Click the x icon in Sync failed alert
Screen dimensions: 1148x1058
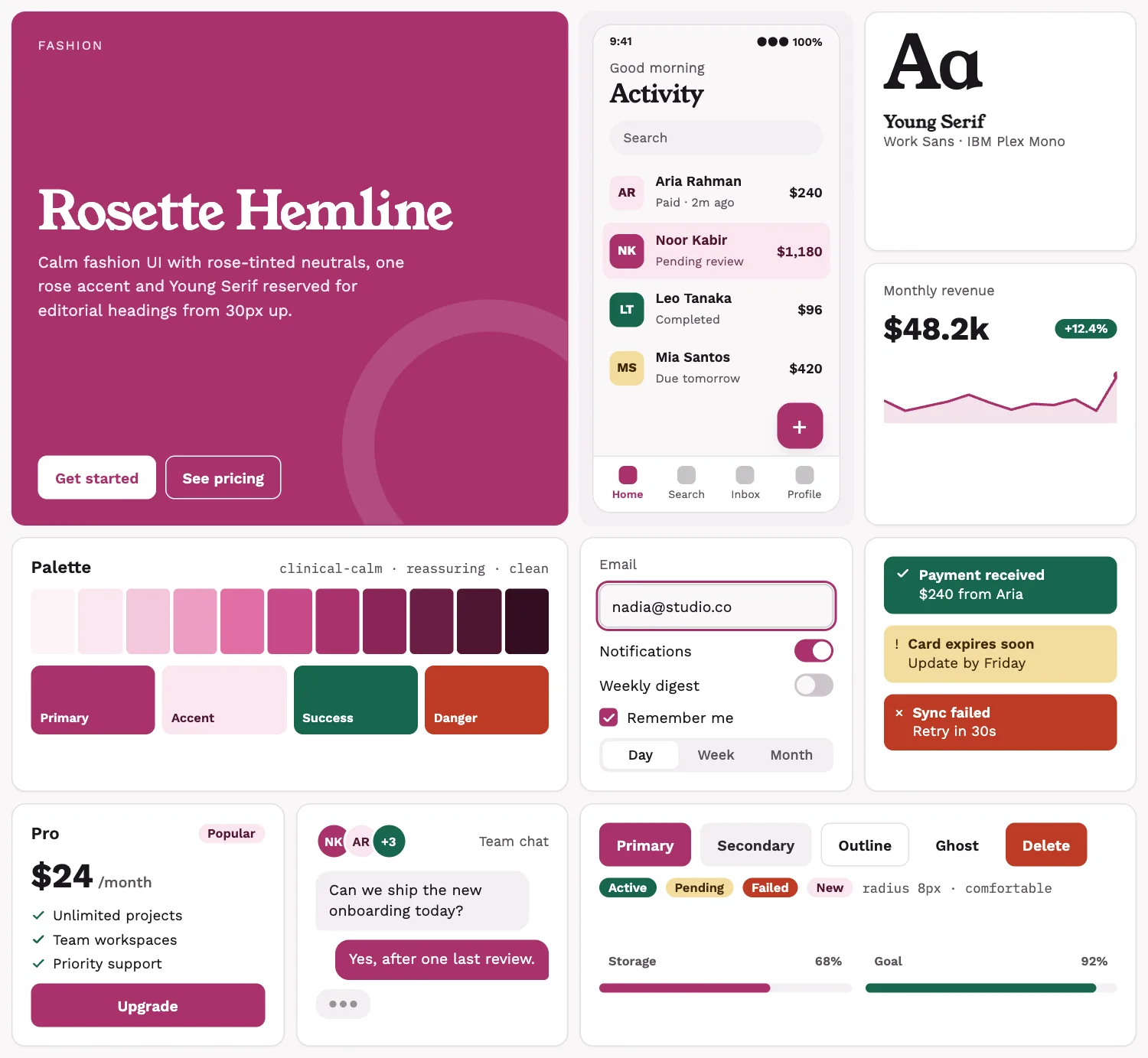coord(899,713)
